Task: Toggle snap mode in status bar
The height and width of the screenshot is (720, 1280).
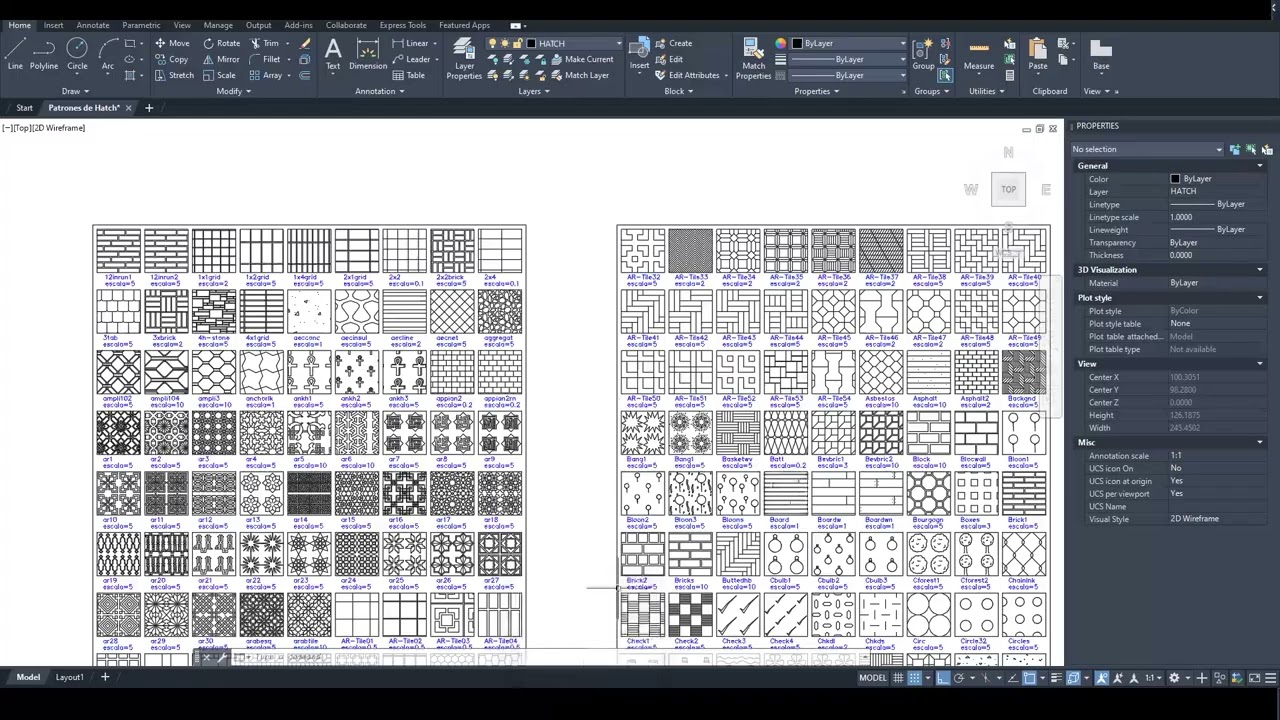Action: (914, 678)
